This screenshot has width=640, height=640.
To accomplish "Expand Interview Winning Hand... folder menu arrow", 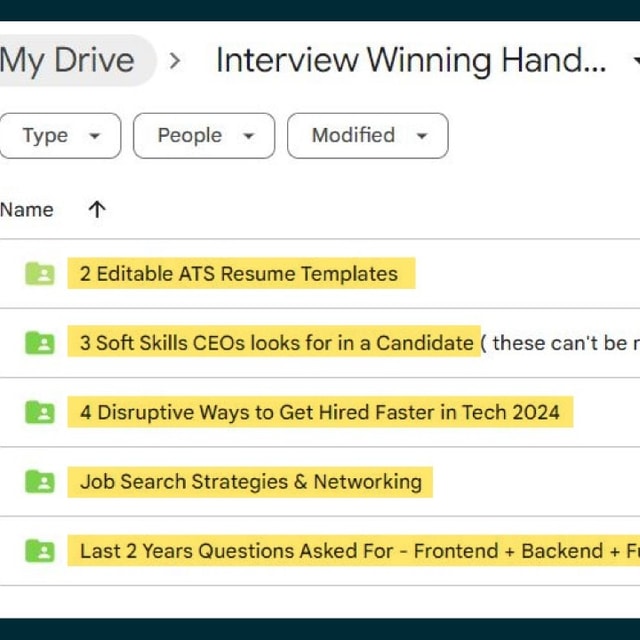I will point(634,61).
